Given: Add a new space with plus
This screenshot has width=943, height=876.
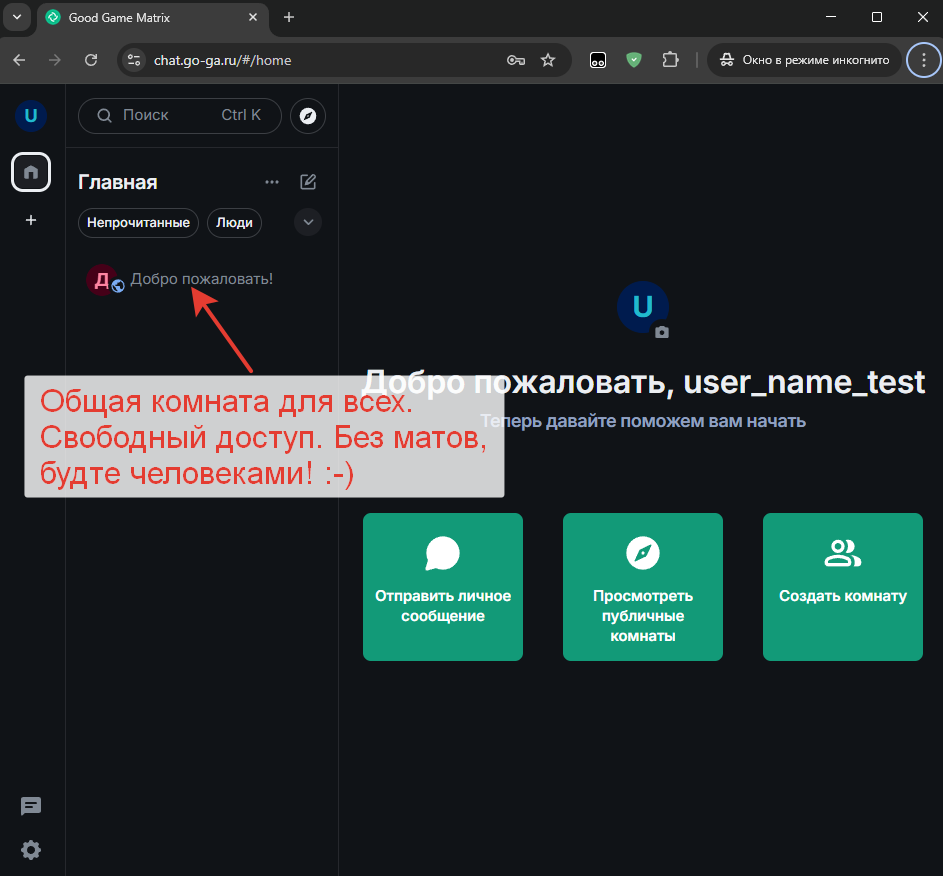Looking at the screenshot, I should [31, 220].
